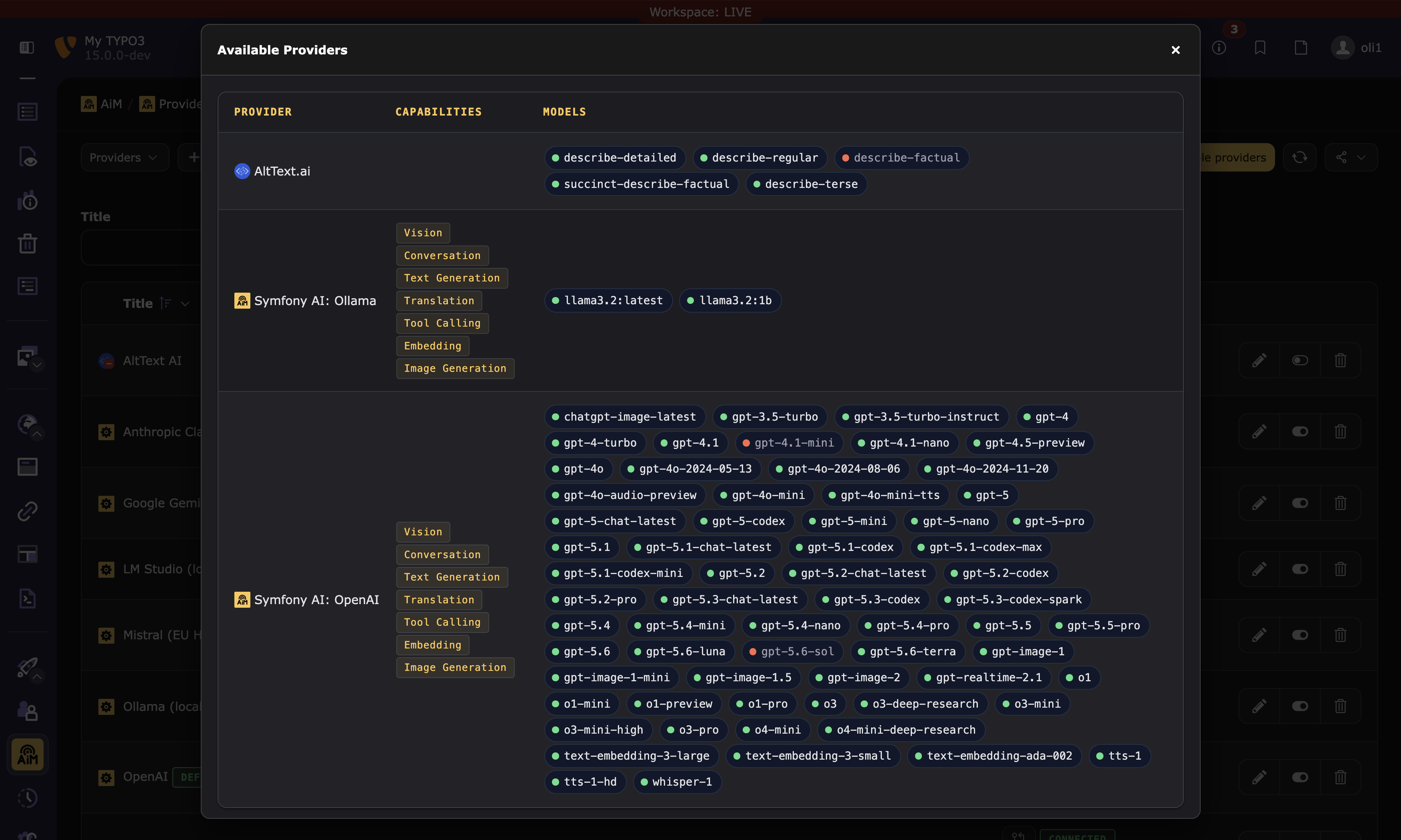This screenshot has height=840, width=1401.
Task: Edit the AltText AI row pencil icon
Action: click(1259, 361)
